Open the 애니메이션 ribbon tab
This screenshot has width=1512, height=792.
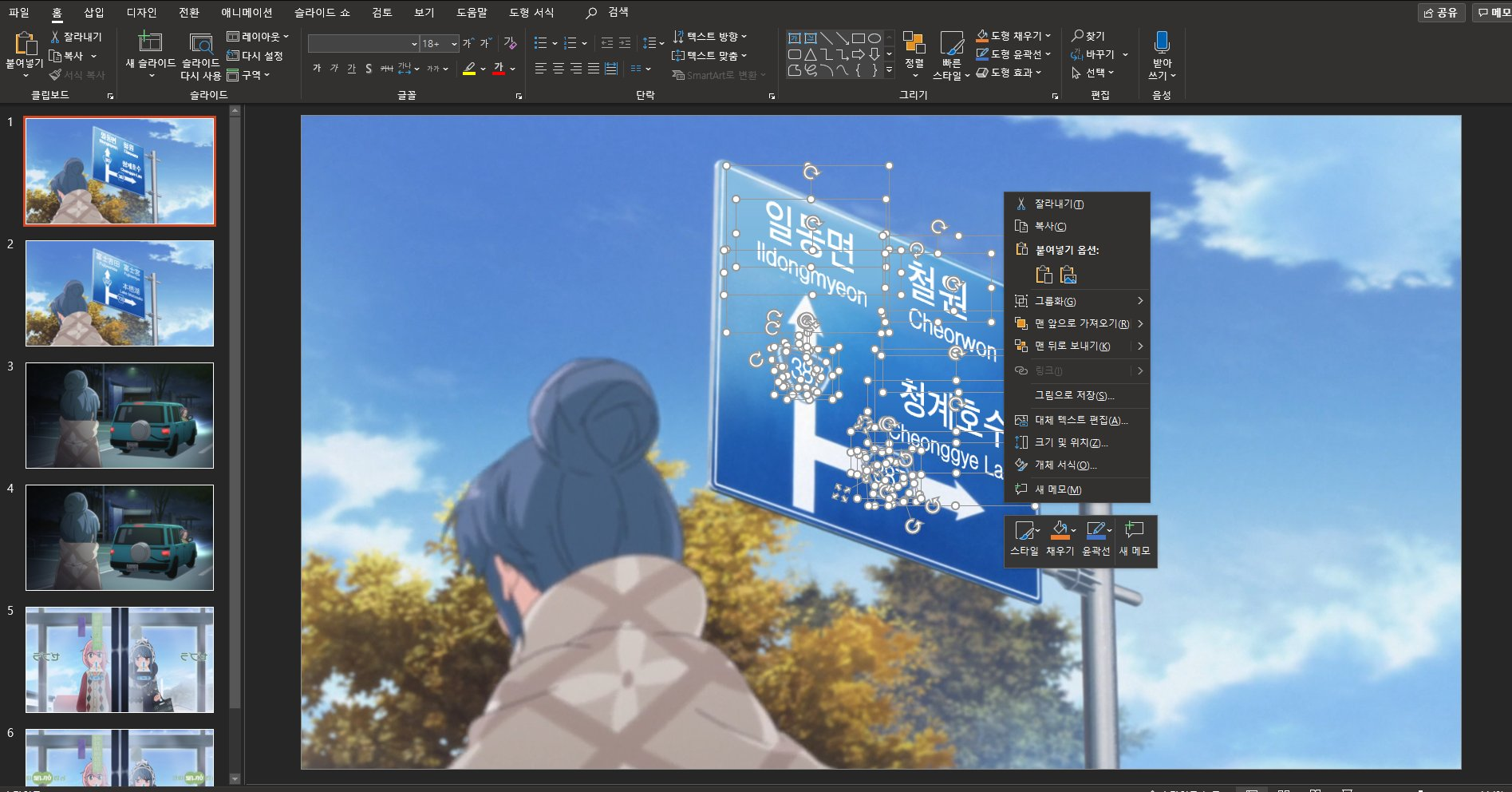[x=247, y=13]
